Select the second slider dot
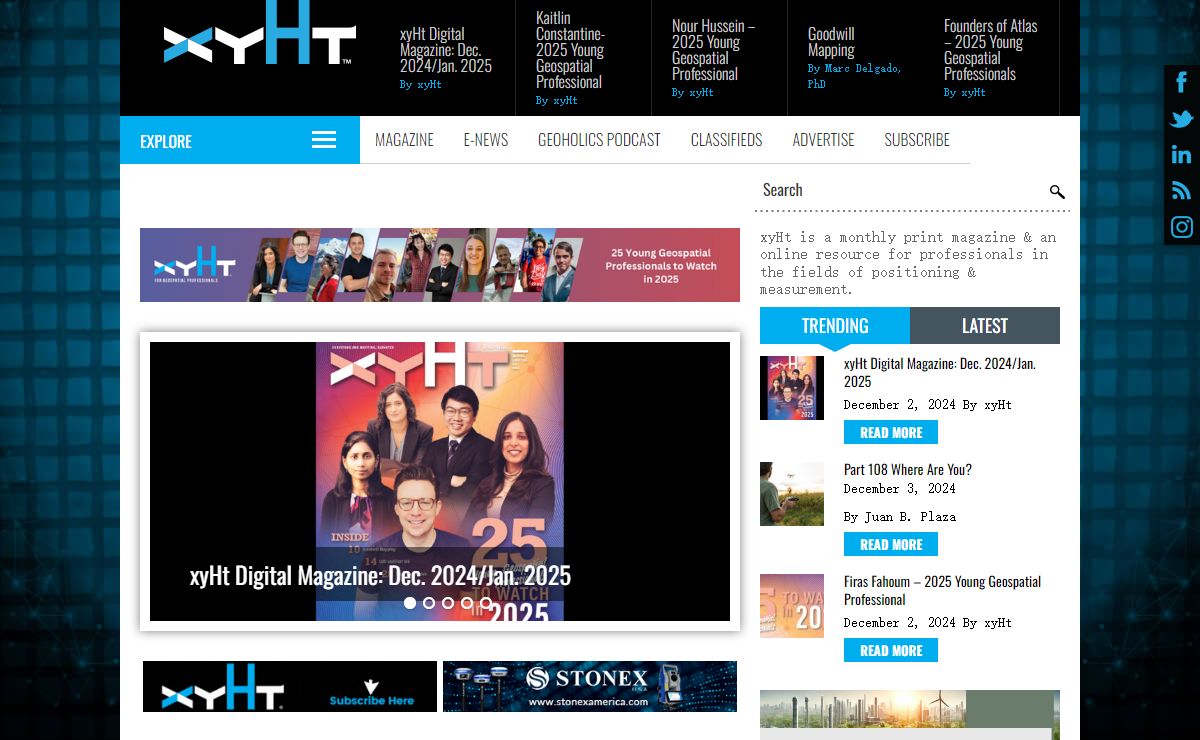 (x=429, y=603)
